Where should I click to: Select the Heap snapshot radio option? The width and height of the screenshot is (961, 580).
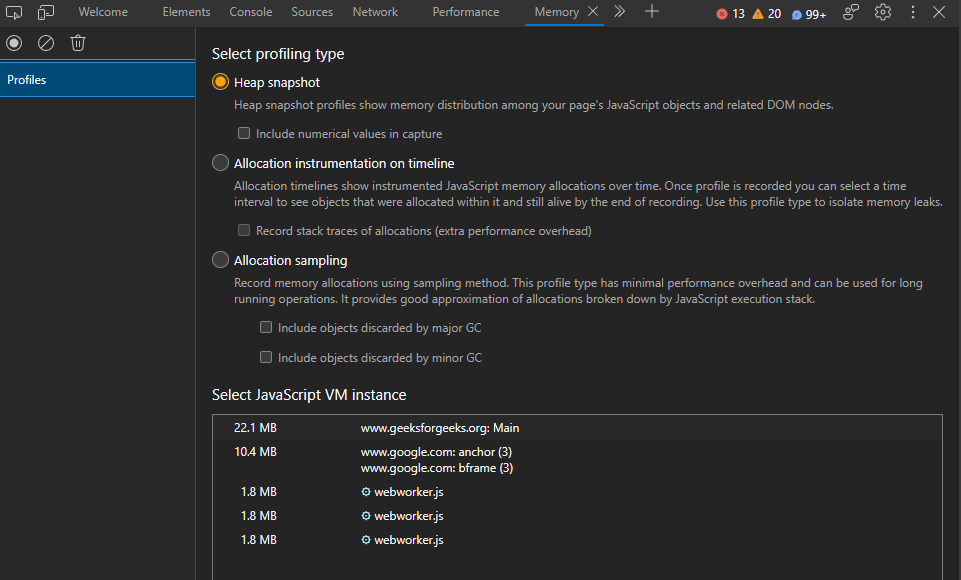tap(220, 82)
